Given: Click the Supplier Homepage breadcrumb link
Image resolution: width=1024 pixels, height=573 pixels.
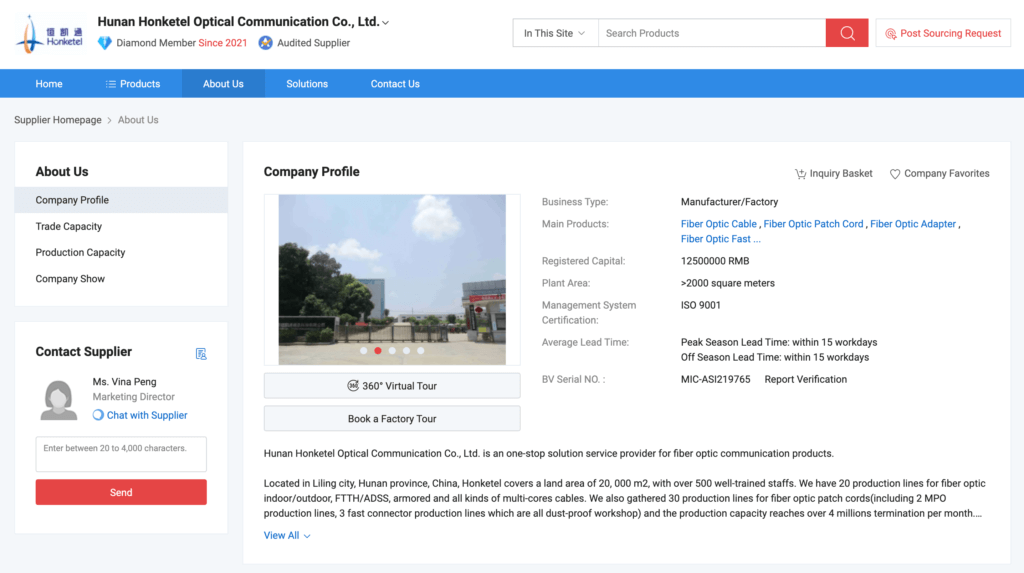Looking at the screenshot, I should 58,120.
